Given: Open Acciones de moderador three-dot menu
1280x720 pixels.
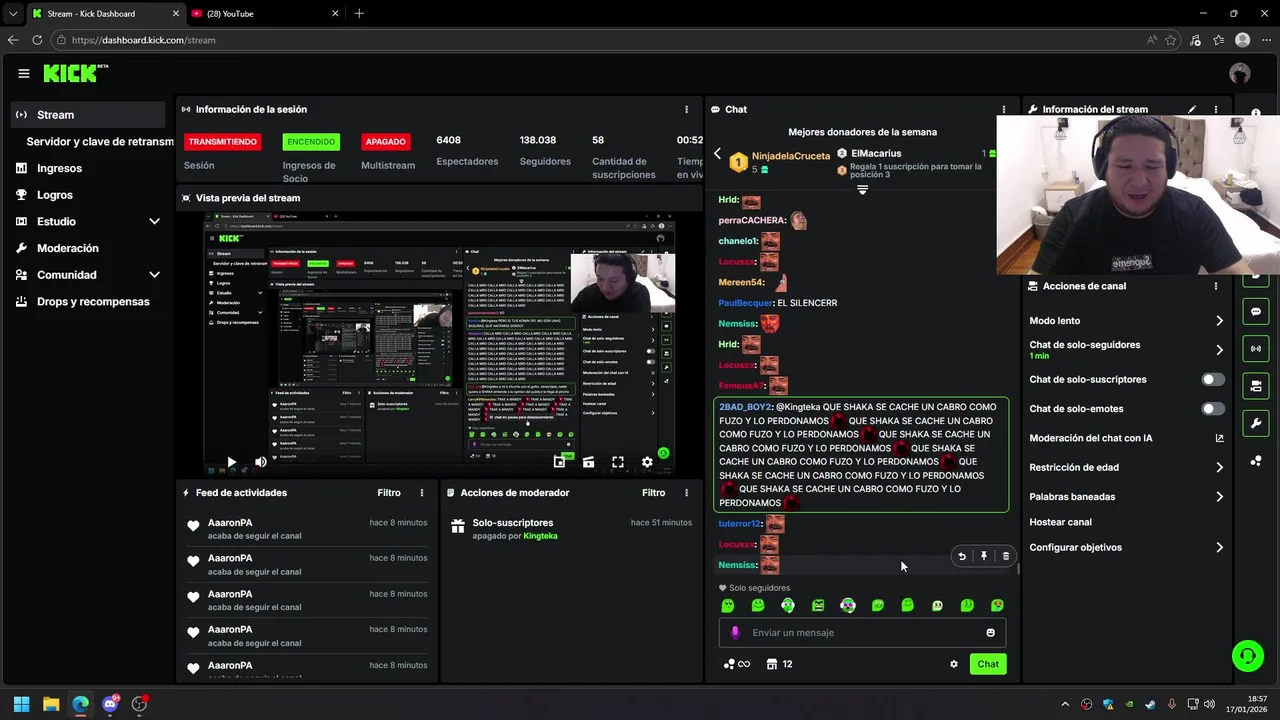Looking at the screenshot, I should tap(686, 493).
